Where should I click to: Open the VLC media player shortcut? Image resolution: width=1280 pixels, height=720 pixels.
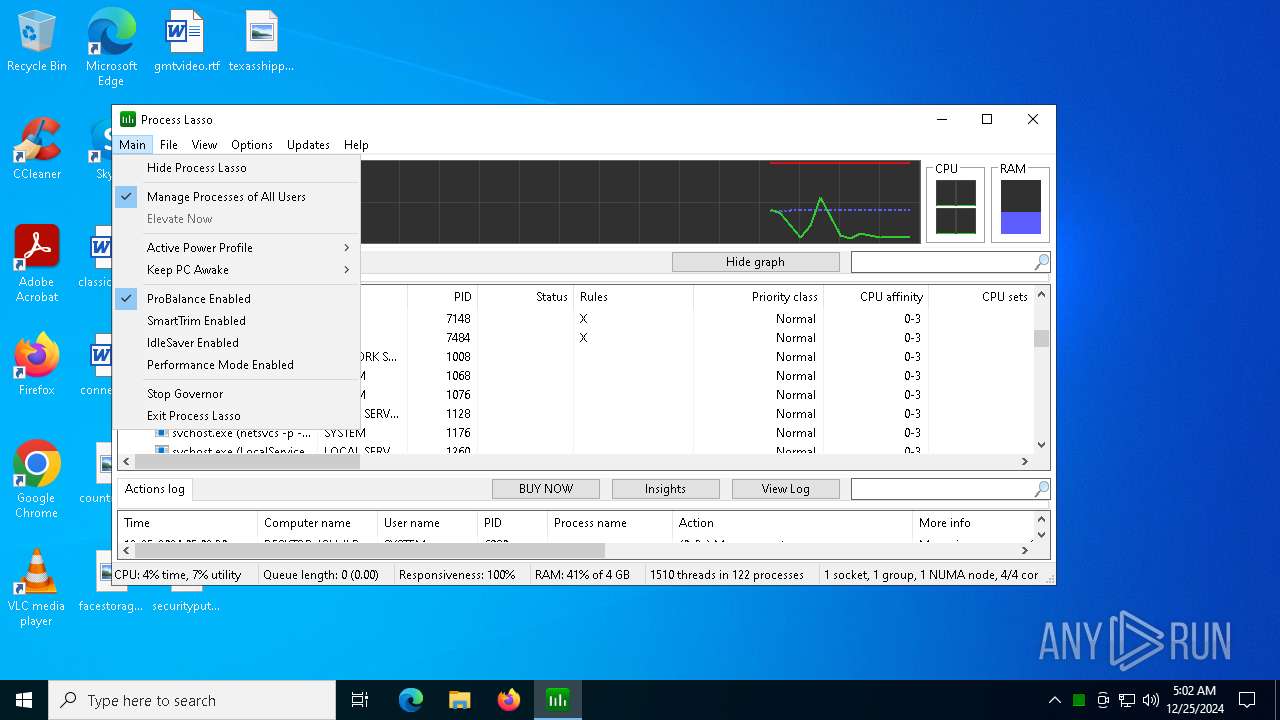coord(37,587)
